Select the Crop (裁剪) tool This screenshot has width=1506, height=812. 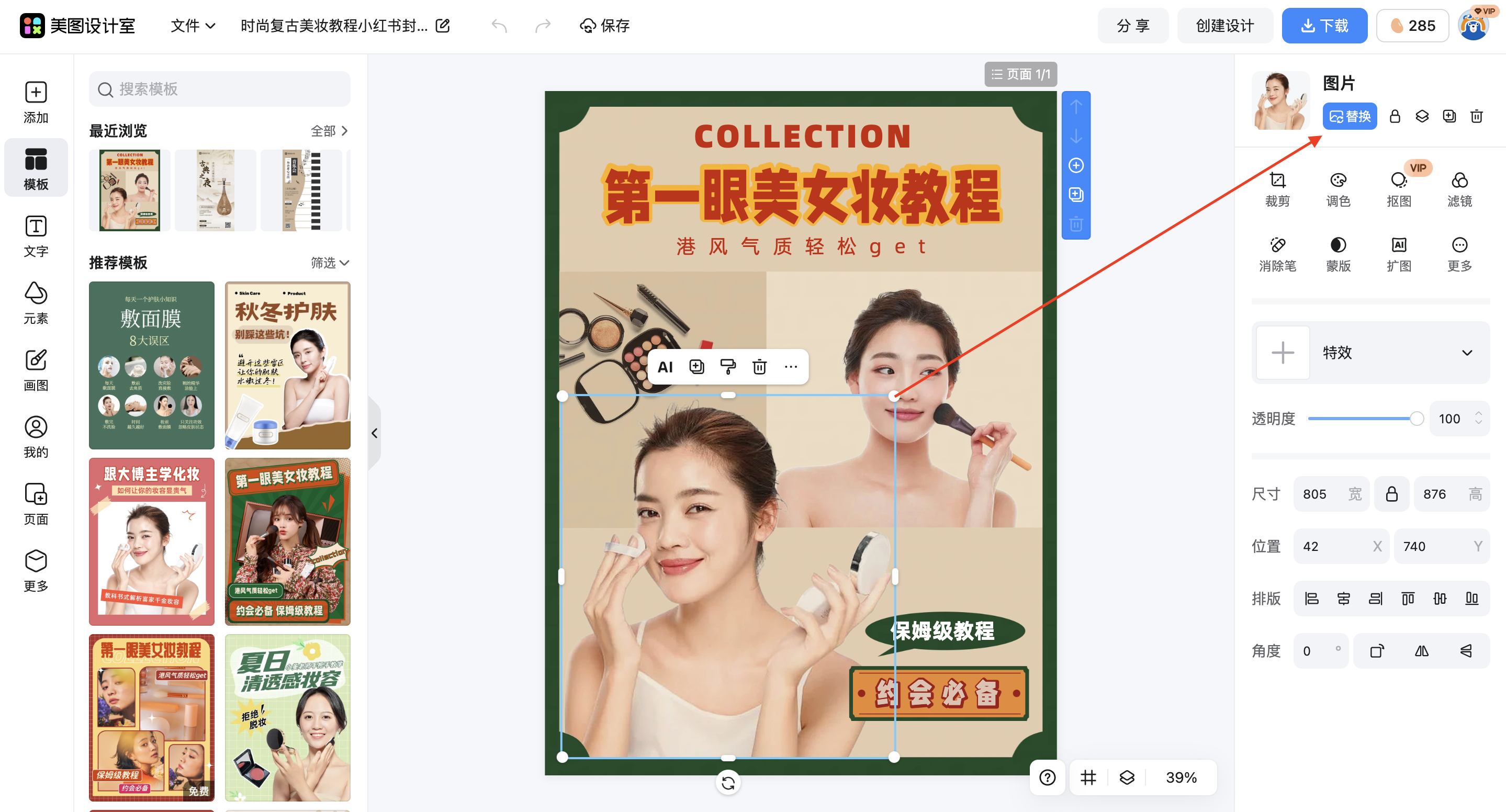1277,189
